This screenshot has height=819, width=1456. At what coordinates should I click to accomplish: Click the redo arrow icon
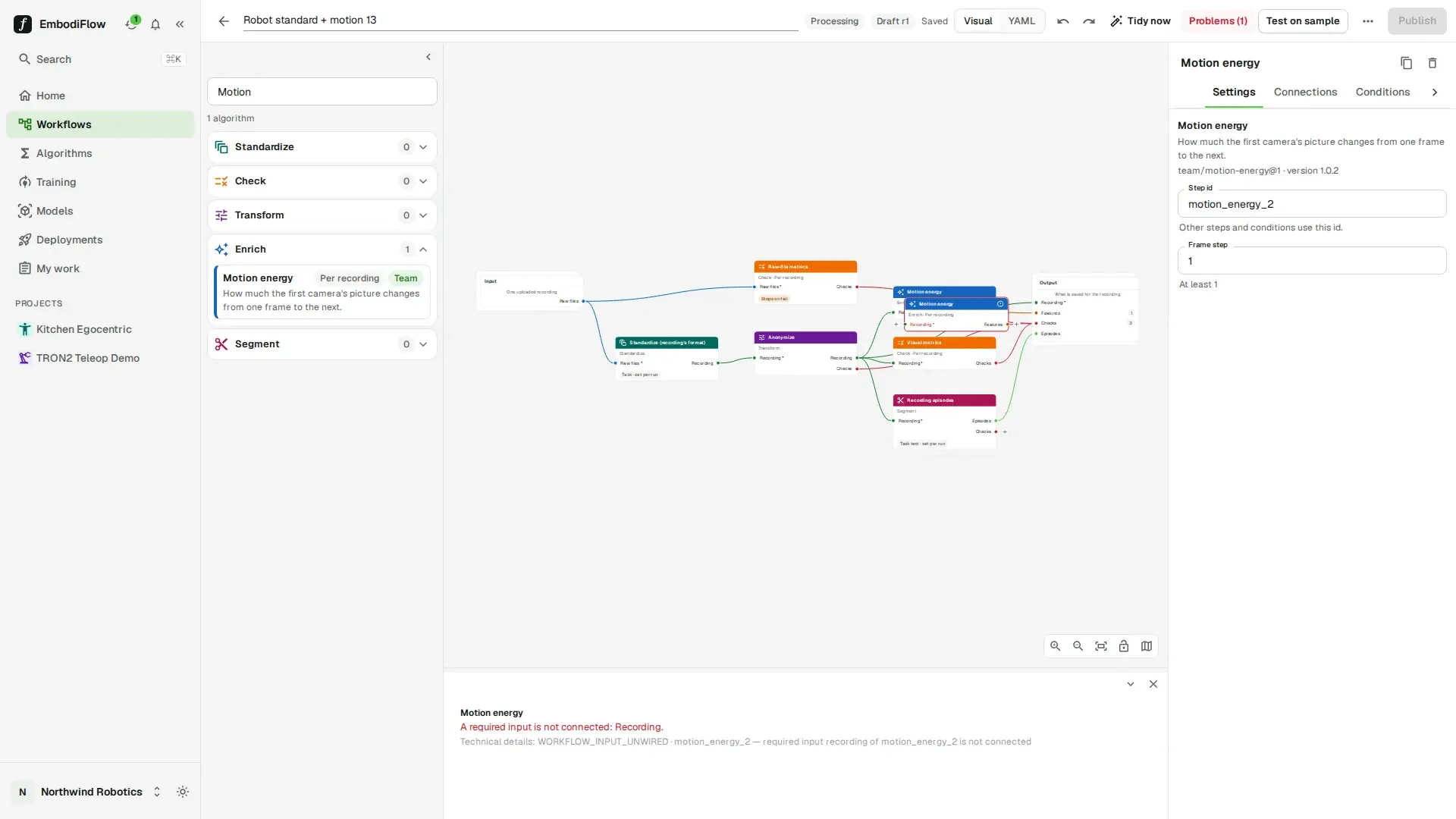(1089, 21)
